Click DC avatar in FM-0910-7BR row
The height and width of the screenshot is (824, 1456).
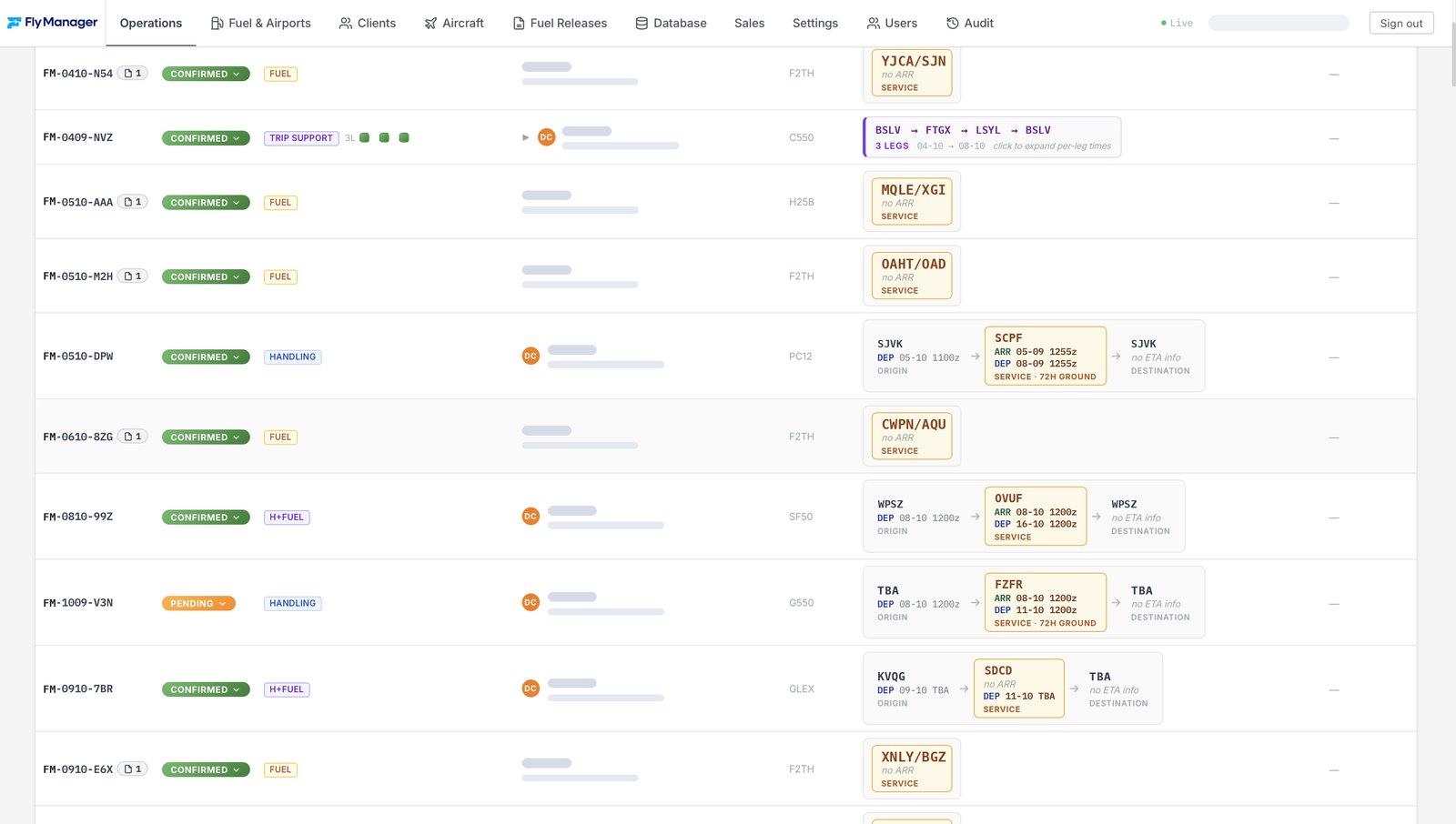click(x=531, y=688)
